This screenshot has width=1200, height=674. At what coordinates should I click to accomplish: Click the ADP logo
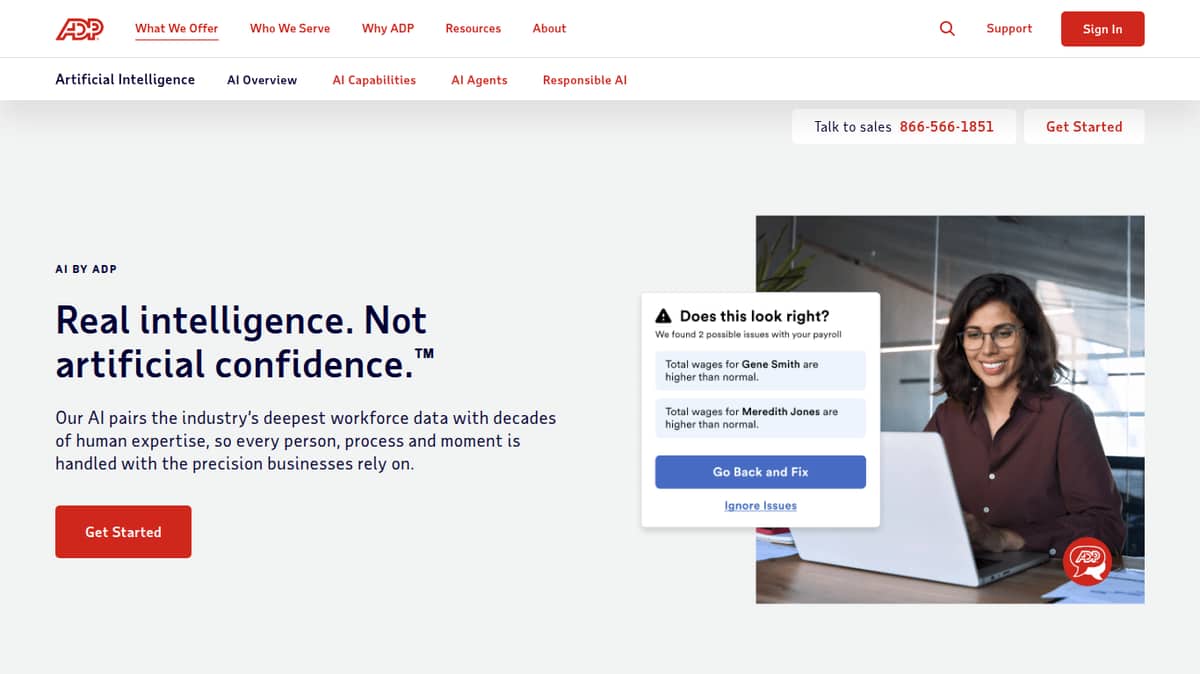tap(79, 29)
